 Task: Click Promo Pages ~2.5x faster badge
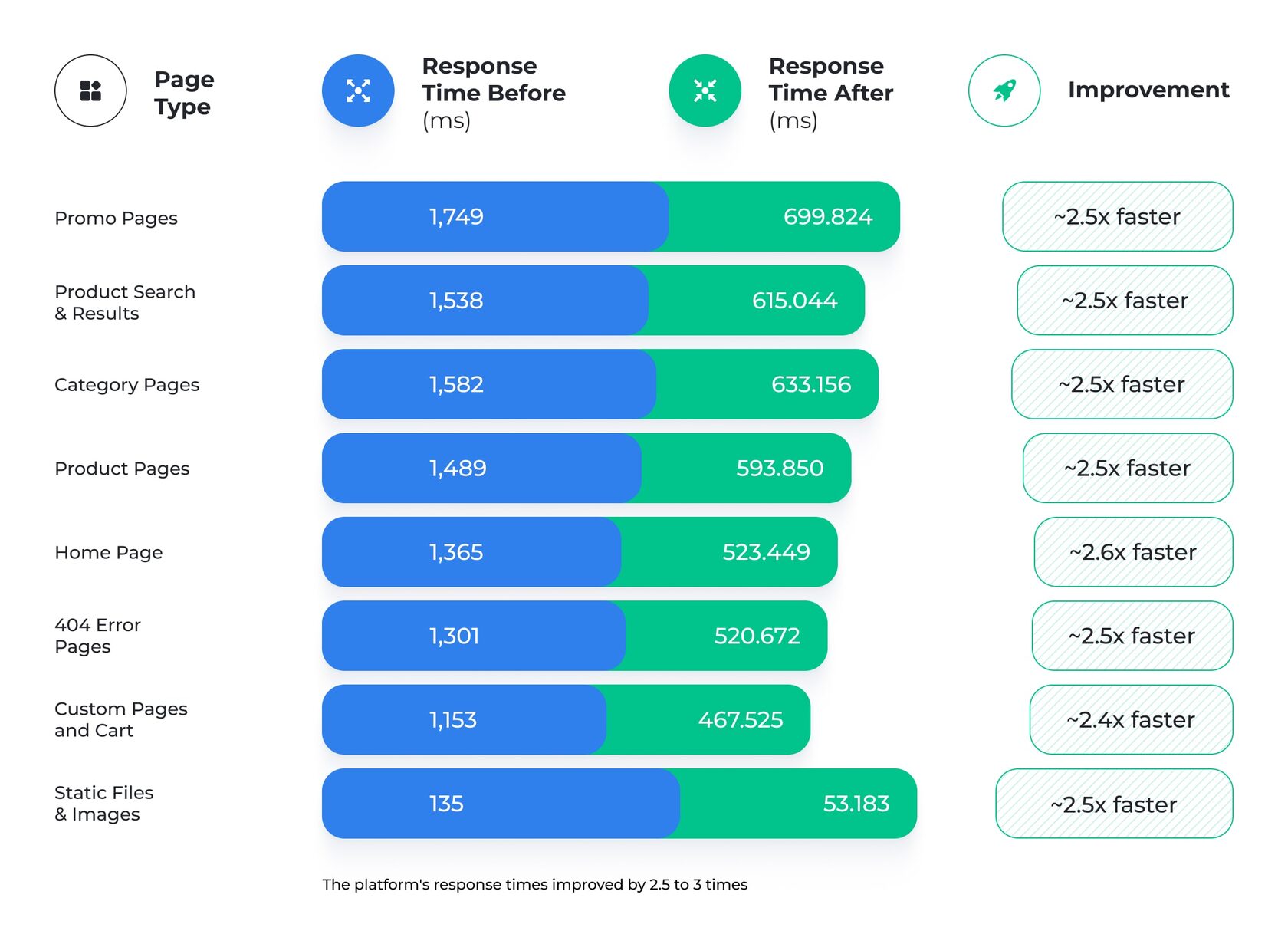(1117, 216)
